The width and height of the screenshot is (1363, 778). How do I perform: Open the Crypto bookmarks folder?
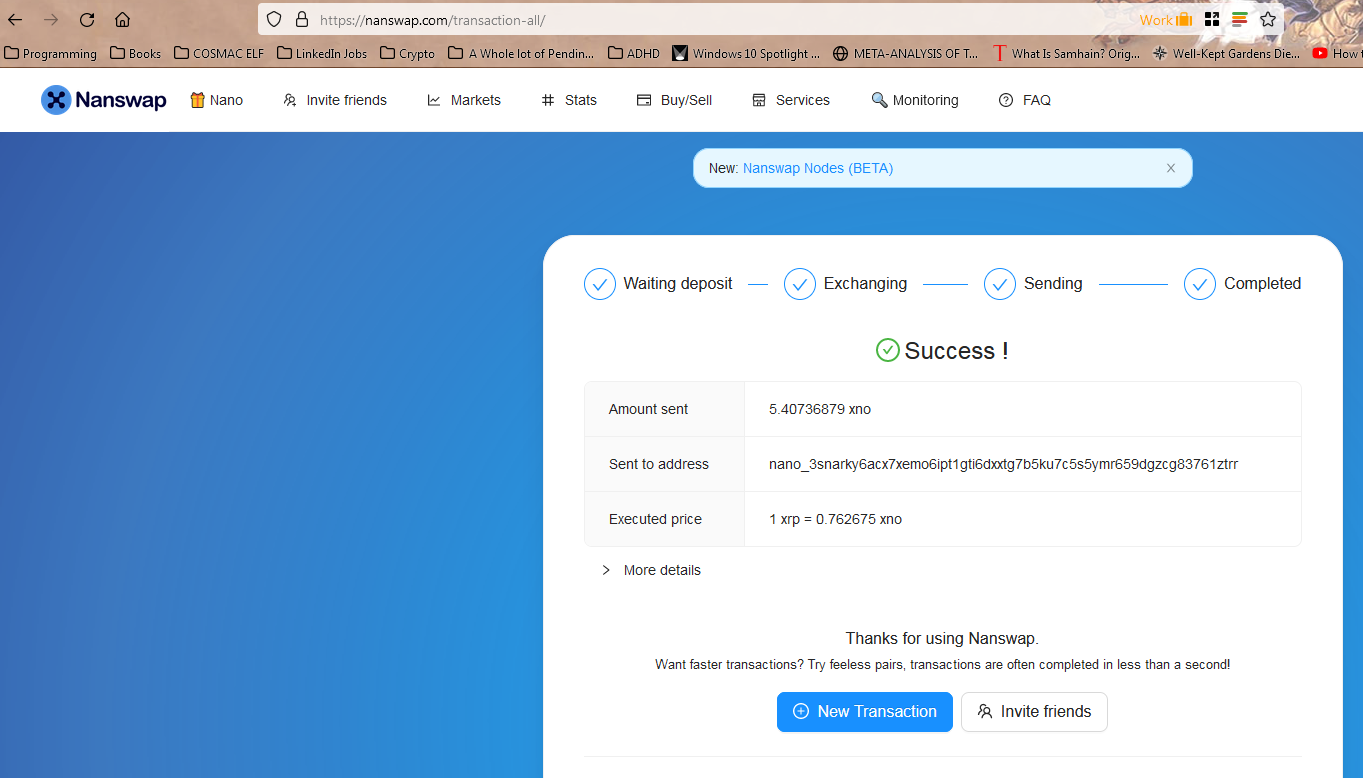pos(407,54)
